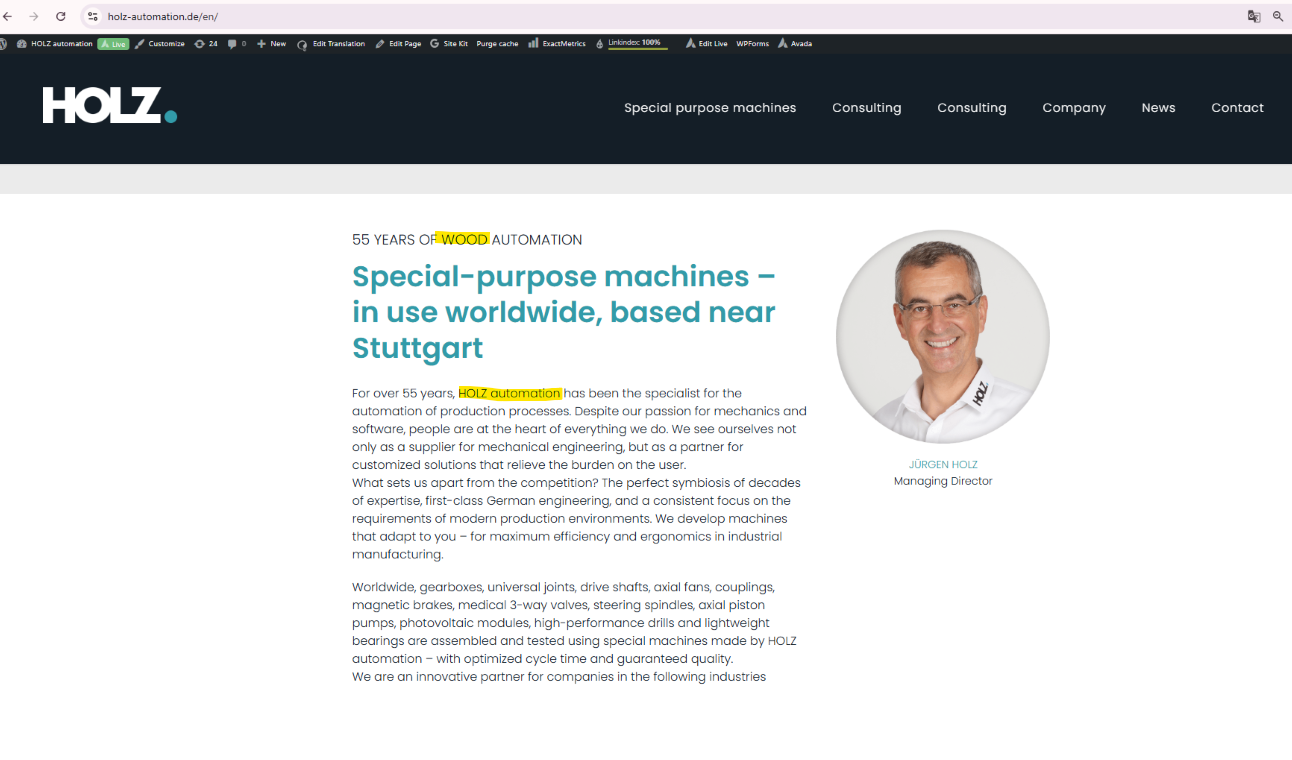This screenshot has width=1292, height=760.
Task: Click highlighted HOLZ automation text in paragraph
Action: [x=510, y=393]
